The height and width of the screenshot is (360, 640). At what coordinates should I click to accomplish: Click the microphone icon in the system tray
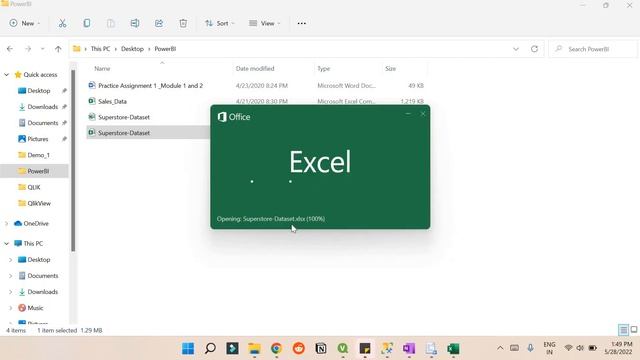530,348
